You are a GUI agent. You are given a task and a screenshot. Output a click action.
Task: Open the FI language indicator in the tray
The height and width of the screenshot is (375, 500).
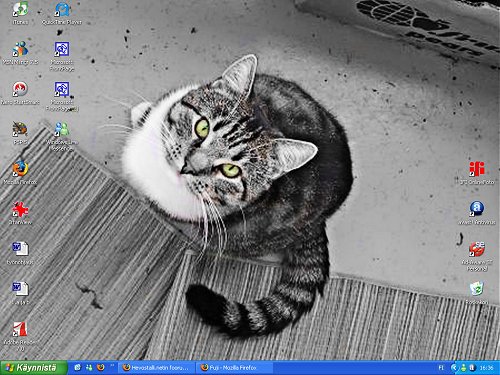(441, 368)
